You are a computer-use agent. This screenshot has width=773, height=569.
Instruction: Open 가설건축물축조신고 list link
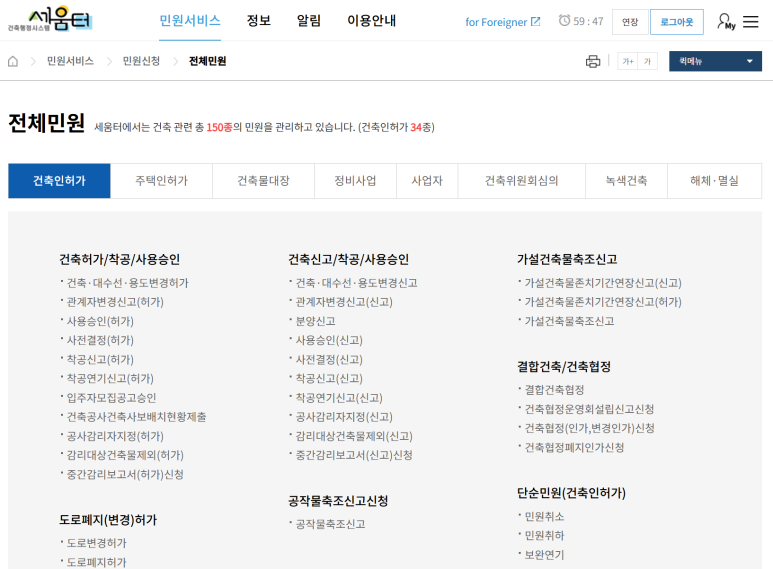569,321
